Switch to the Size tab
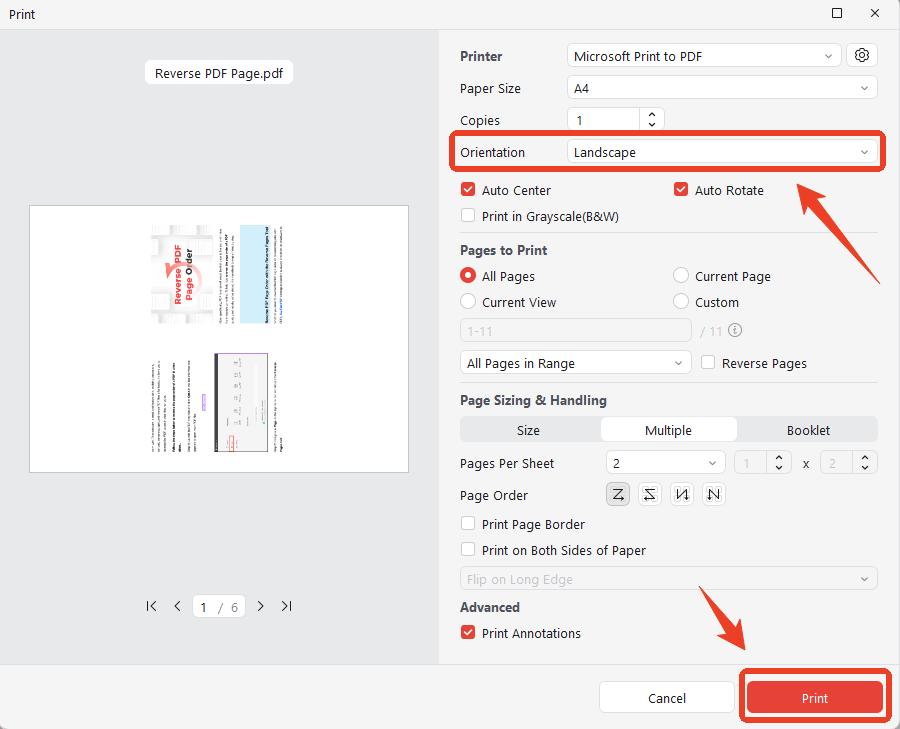The width and height of the screenshot is (900, 729). (x=529, y=430)
